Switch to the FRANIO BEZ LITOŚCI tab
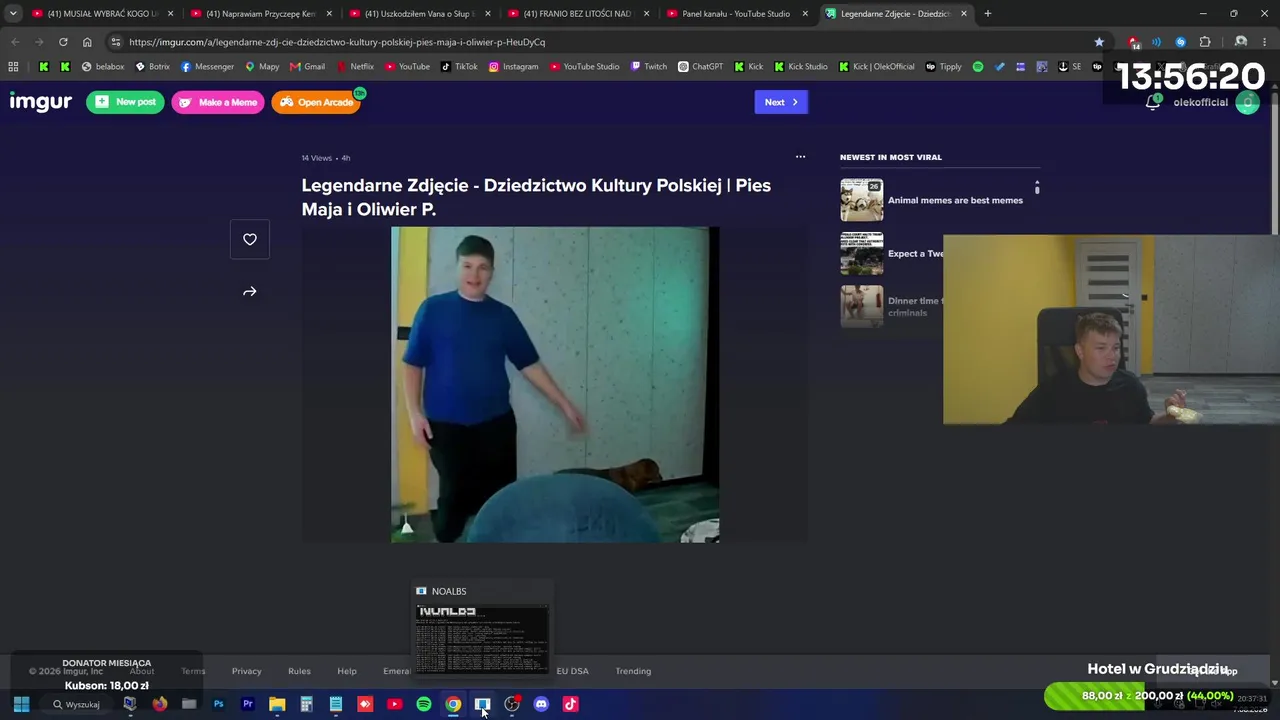Image resolution: width=1280 pixels, height=720 pixels. coord(578,14)
